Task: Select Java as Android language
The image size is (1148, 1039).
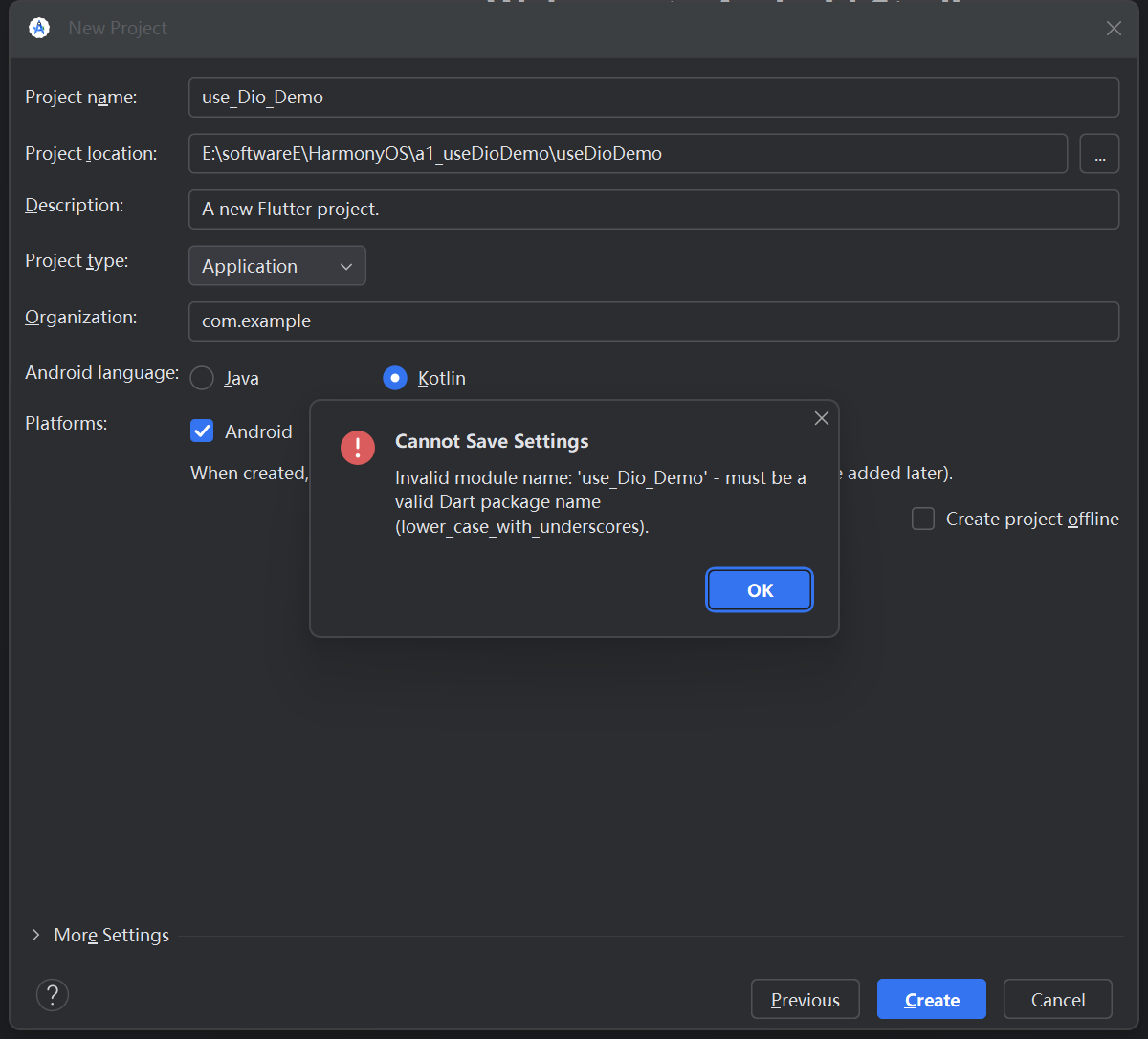Action: coord(202,378)
